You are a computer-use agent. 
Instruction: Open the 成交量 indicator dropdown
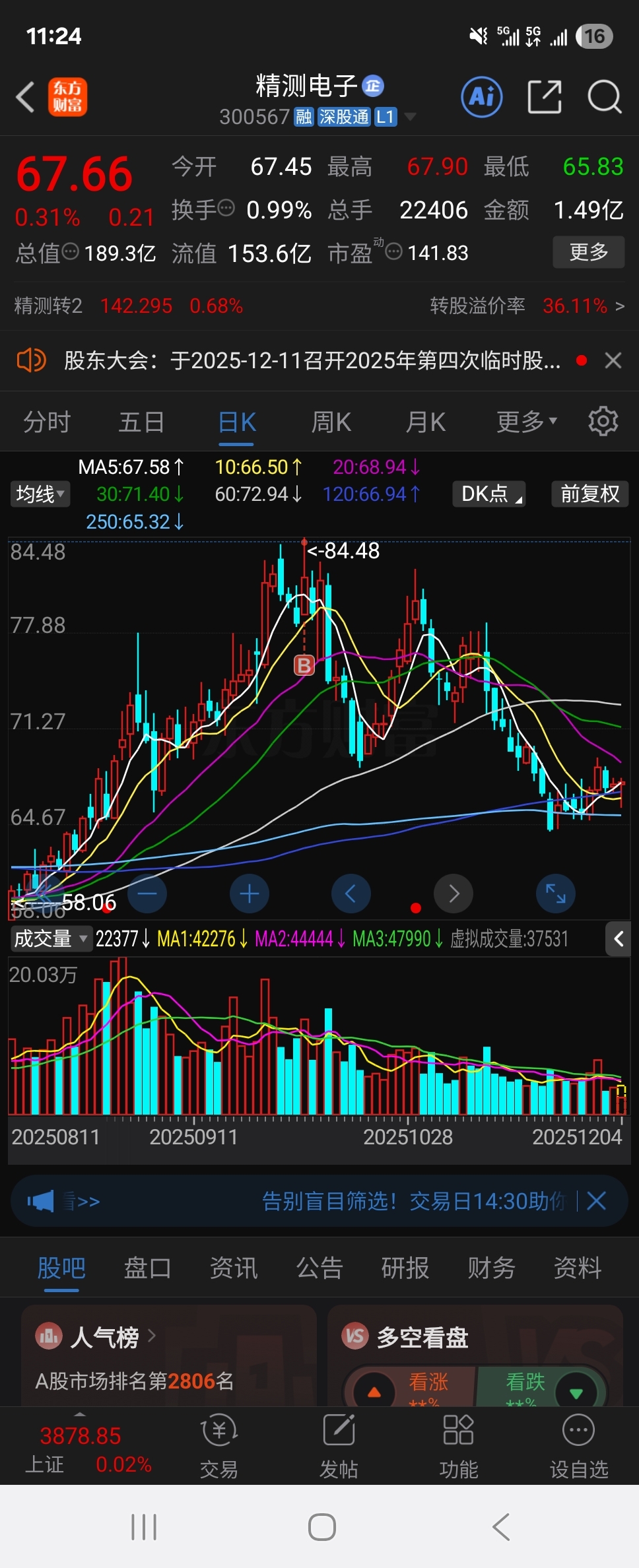coord(51,938)
